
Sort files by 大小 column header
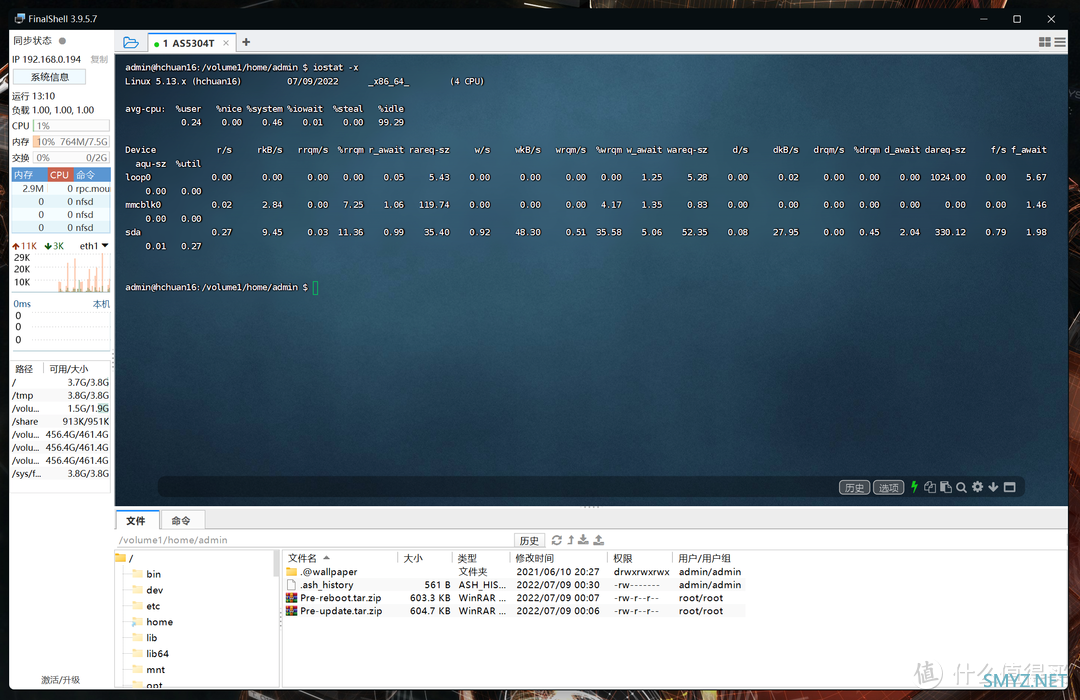point(424,558)
